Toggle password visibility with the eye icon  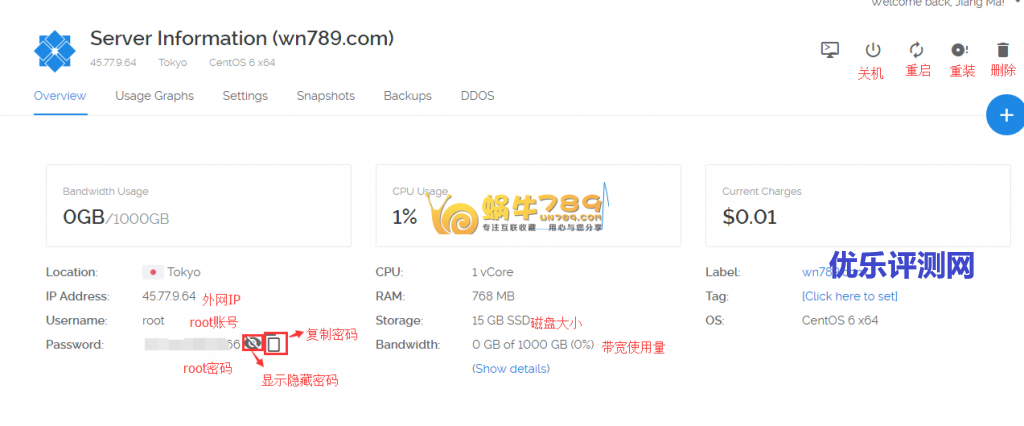tap(252, 343)
